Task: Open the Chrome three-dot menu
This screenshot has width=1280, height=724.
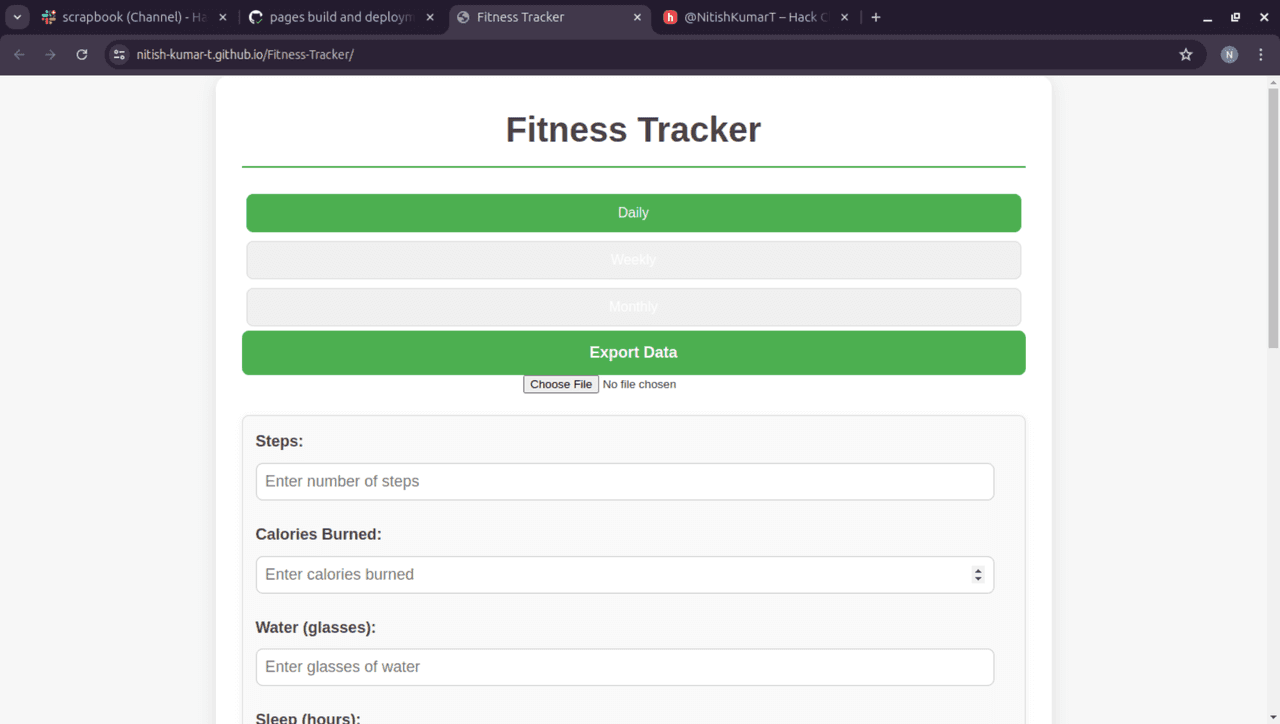Action: pyautogui.click(x=1260, y=54)
